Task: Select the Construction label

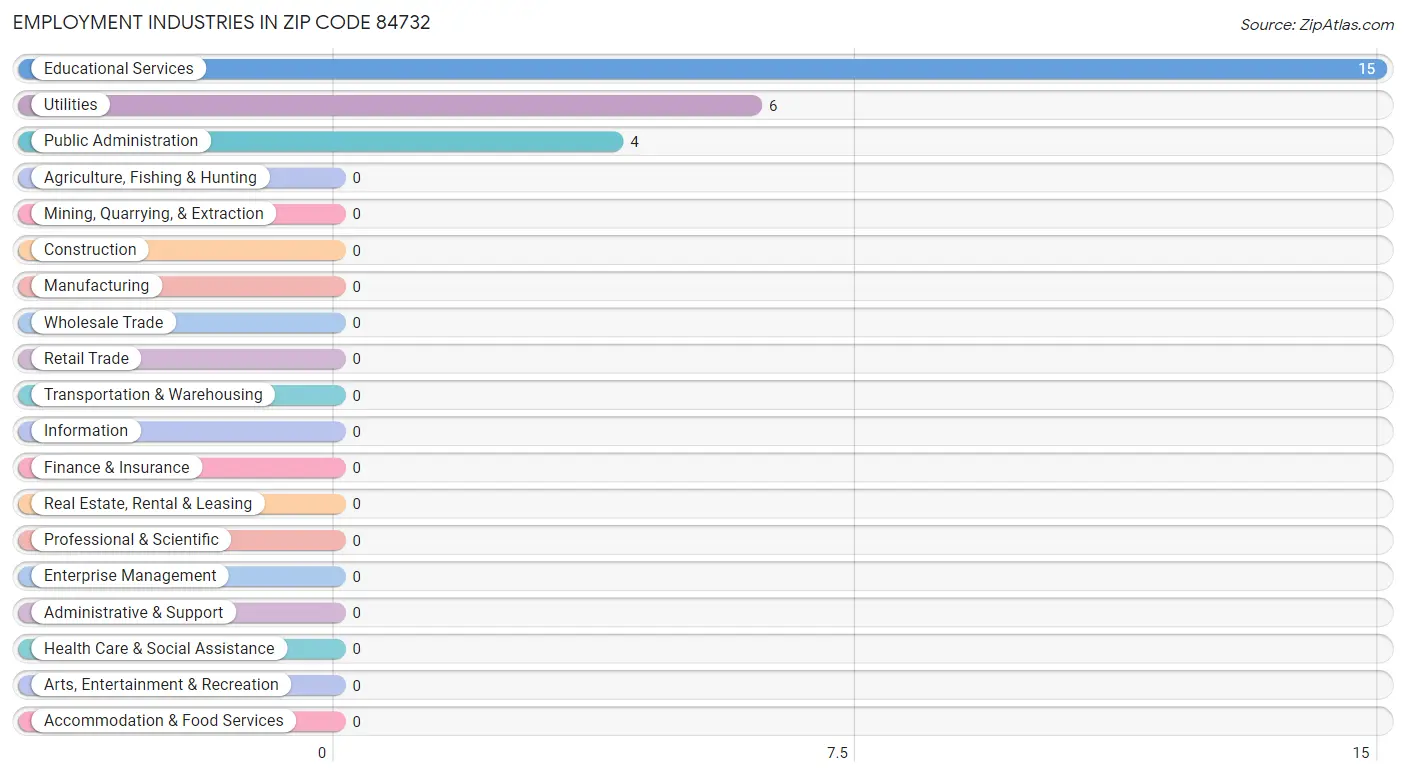Action: coord(90,250)
